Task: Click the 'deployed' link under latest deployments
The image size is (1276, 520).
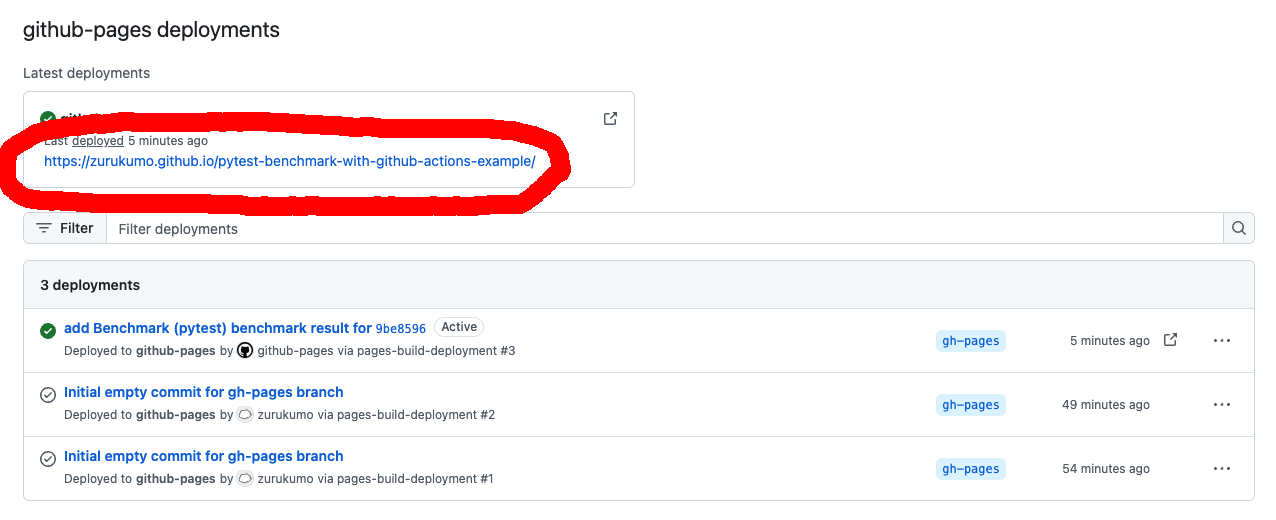Action: pyautogui.click(x=98, y=141)
